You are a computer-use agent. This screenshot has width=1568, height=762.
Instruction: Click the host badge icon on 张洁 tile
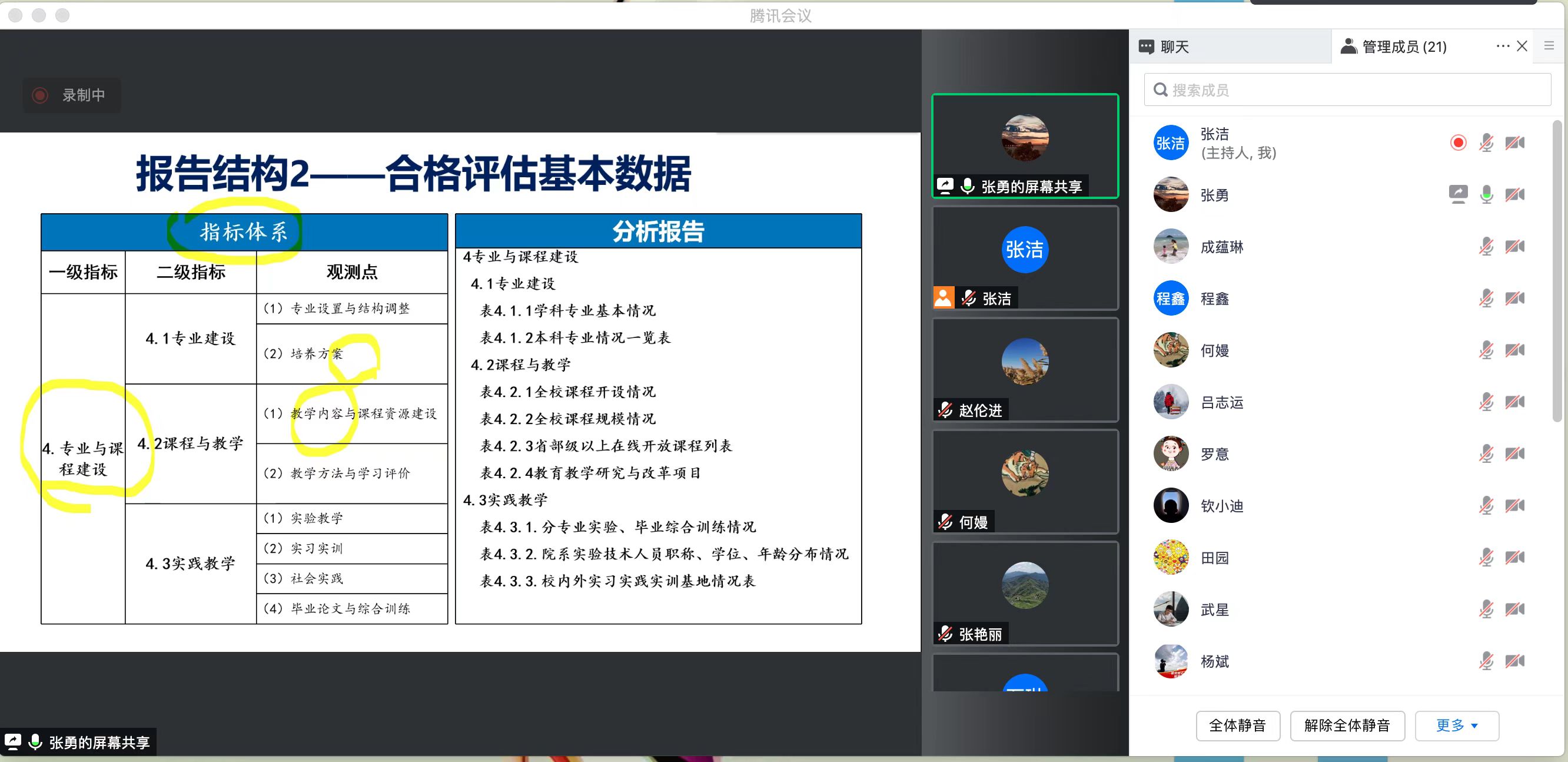point(944,298)
